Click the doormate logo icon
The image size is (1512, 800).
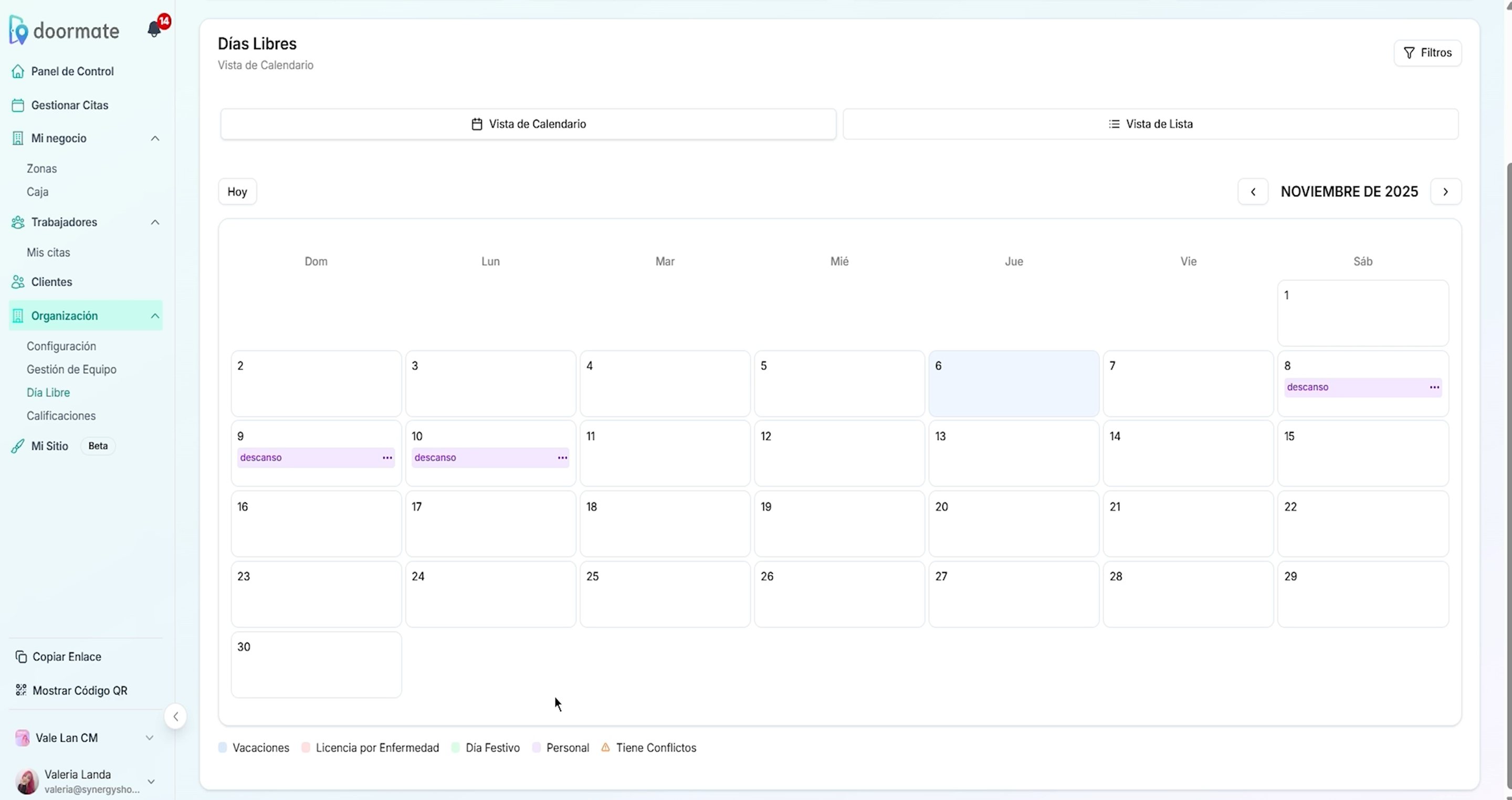[18, 30]
